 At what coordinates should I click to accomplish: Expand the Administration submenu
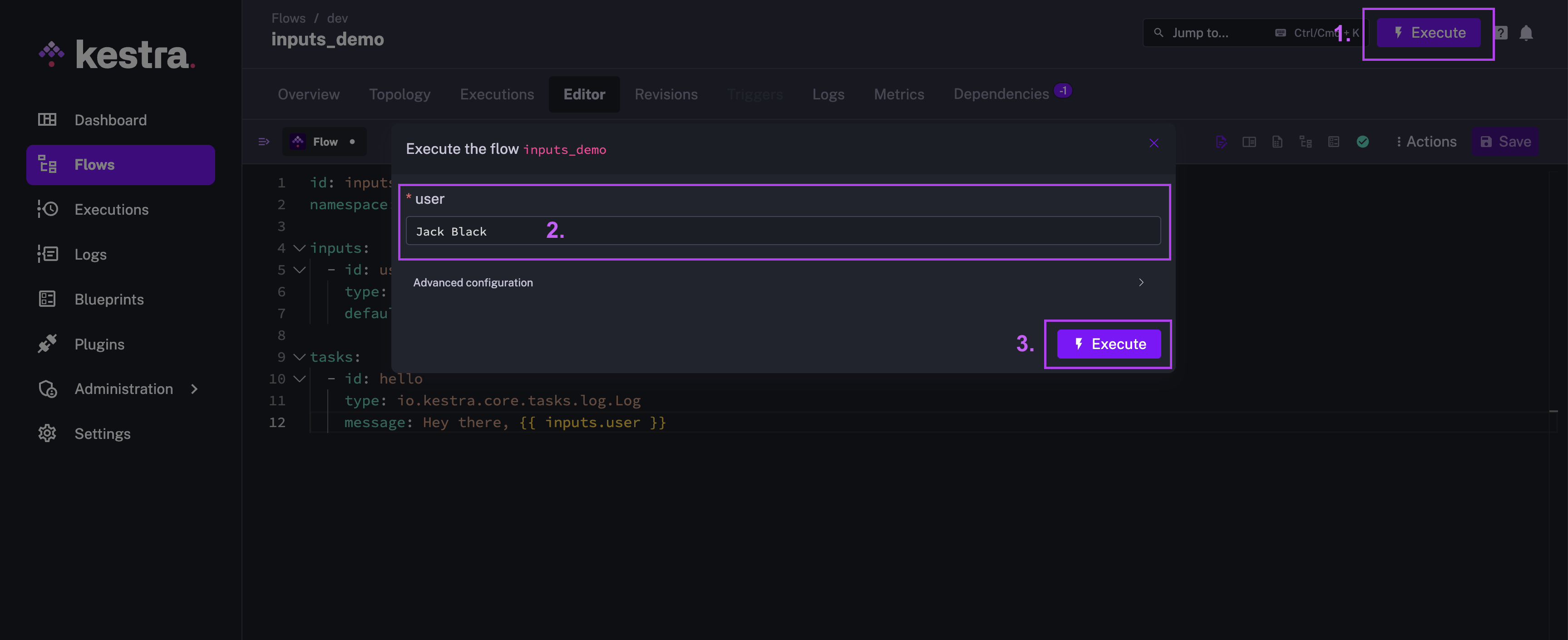tap(194, 389)
